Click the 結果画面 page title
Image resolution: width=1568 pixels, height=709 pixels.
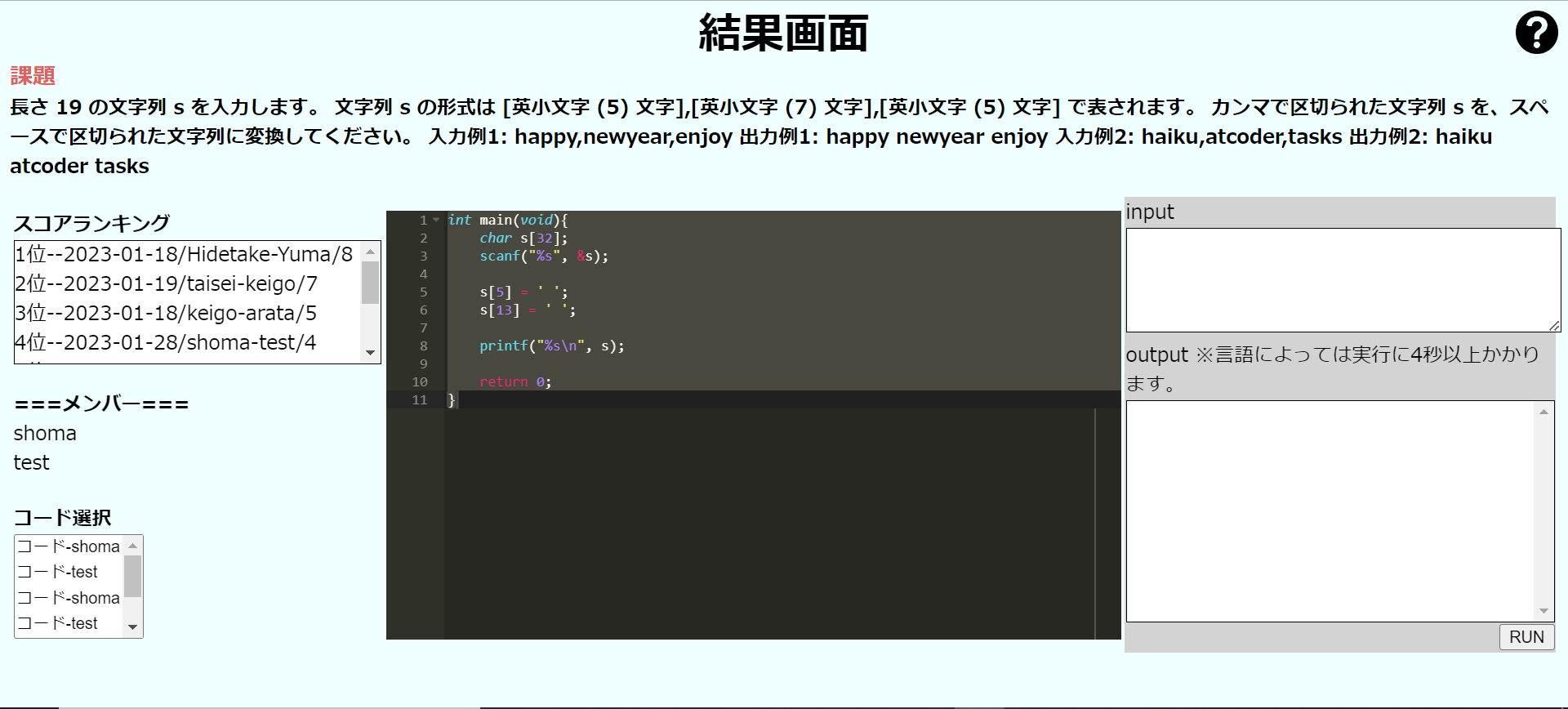point(783,33)
